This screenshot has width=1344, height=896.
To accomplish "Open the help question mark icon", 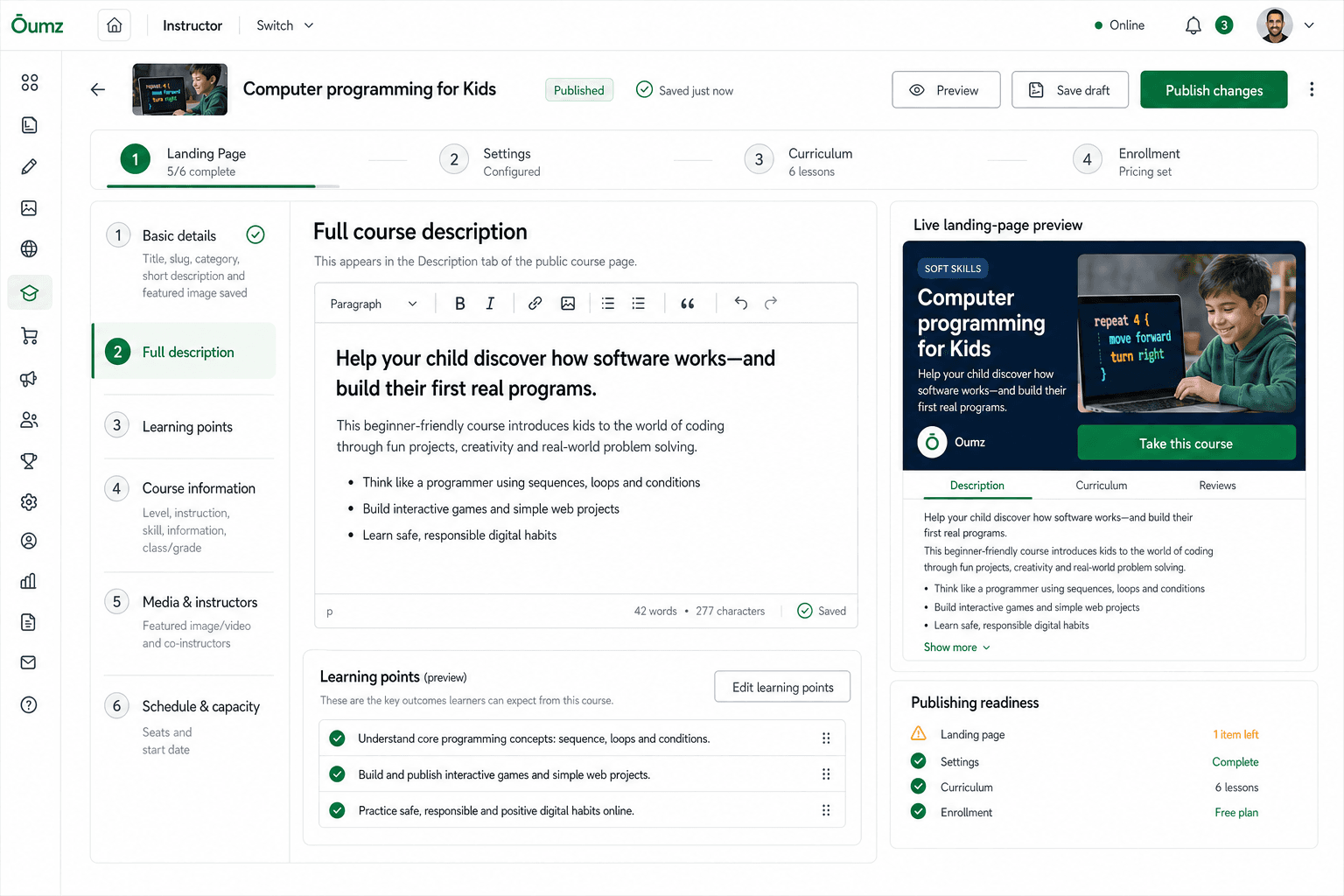I will point(29,705).
